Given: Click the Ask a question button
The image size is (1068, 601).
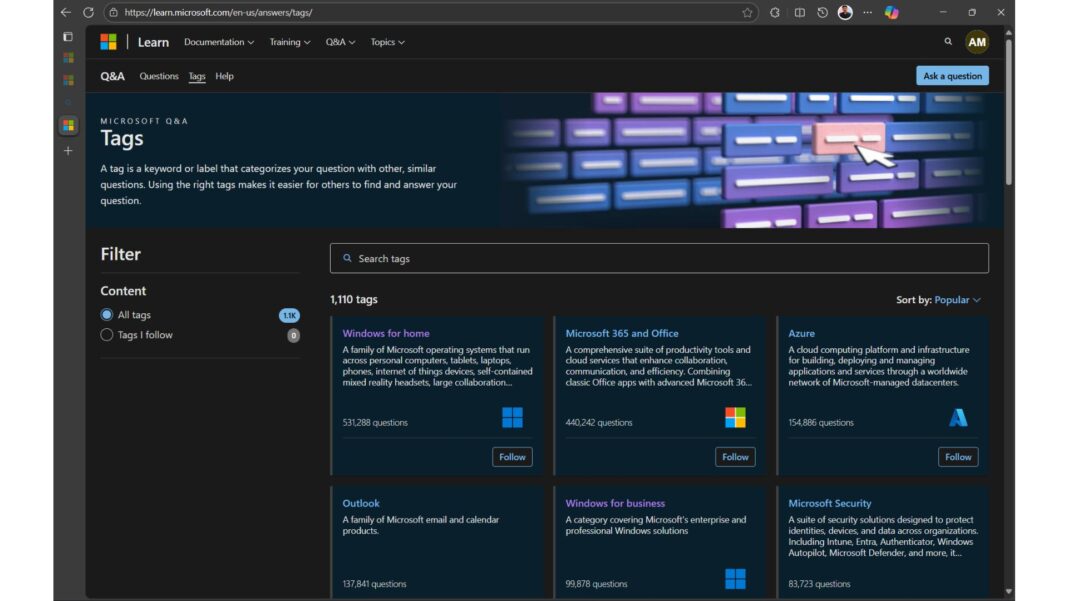Looking at the screenshot, I should pyautogui.click(x=951, y=75).
